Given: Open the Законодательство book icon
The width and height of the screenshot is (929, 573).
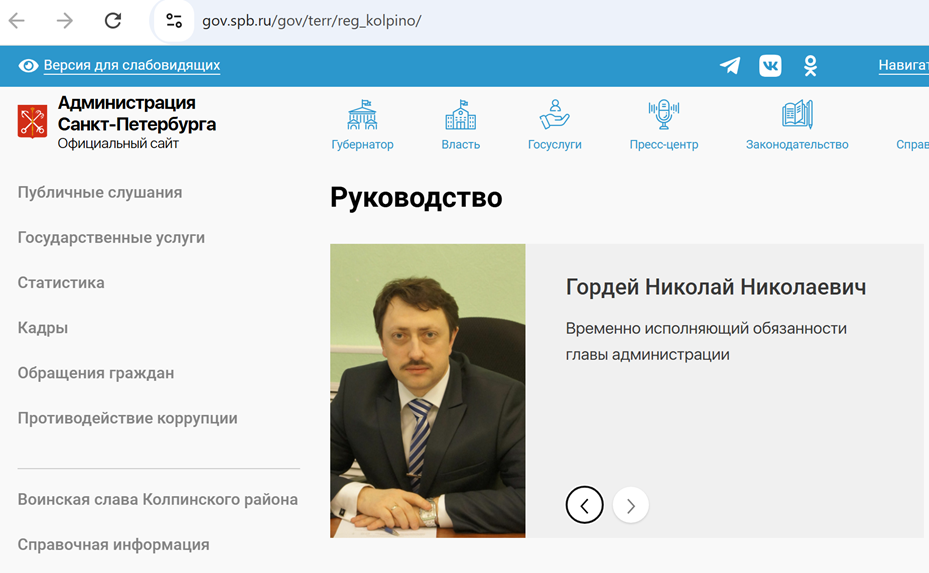Looking at the screenshot, I should [x=797, y=115].
